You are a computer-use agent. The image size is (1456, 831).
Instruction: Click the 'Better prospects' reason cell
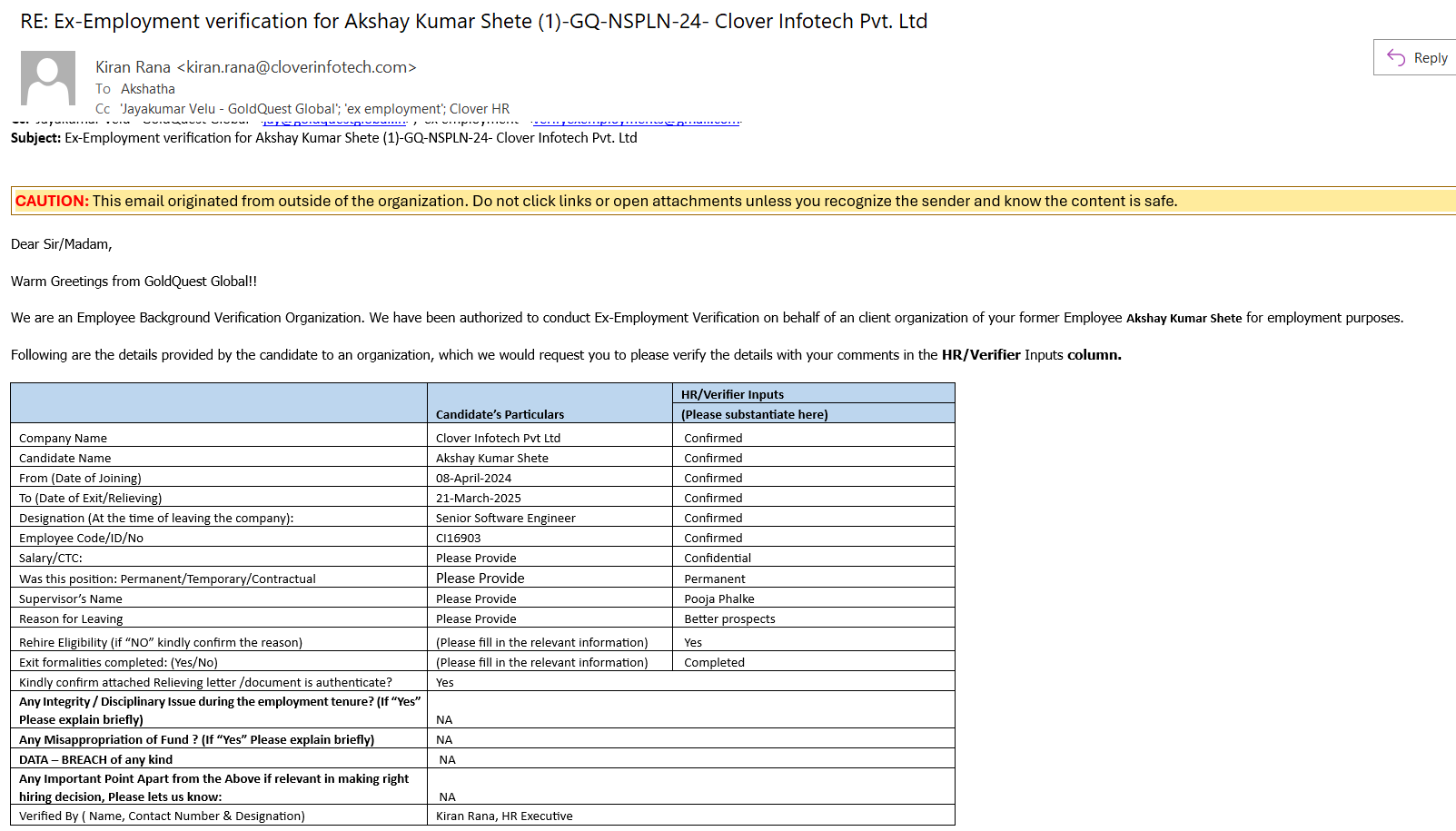tap(729, 618)
